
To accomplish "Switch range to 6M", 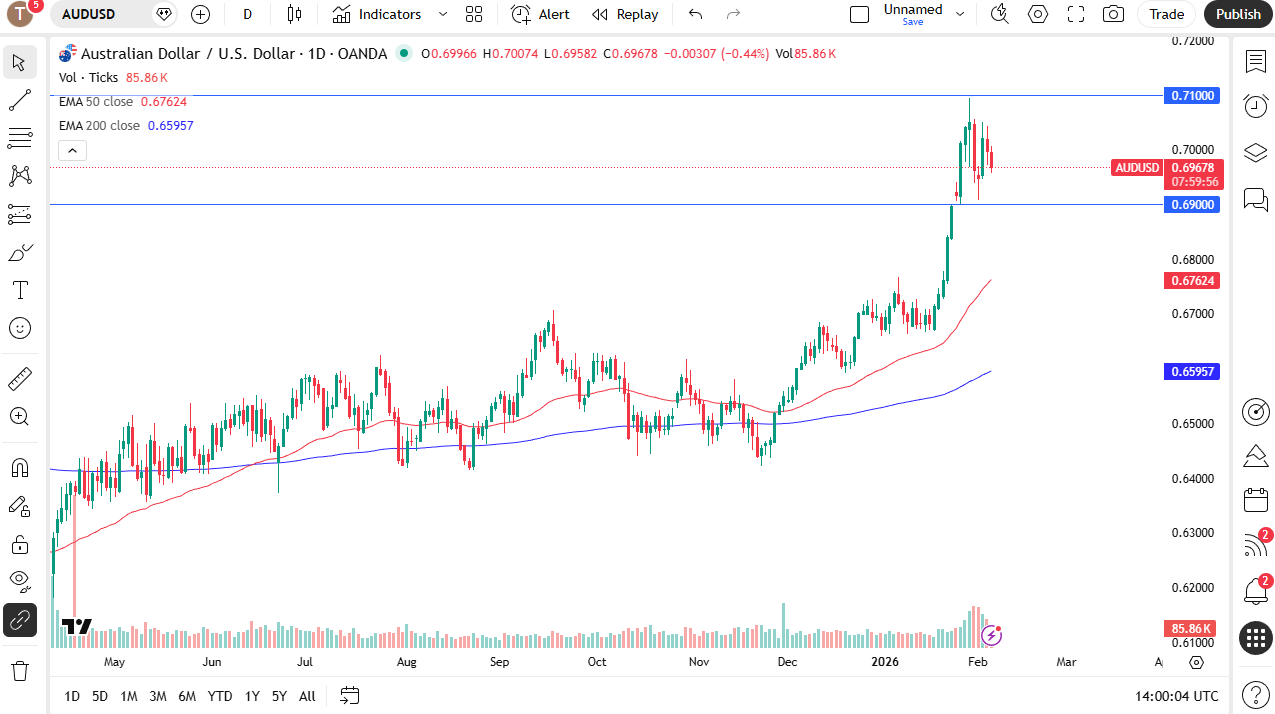I will pyautogui.click(x=187, y=696).
